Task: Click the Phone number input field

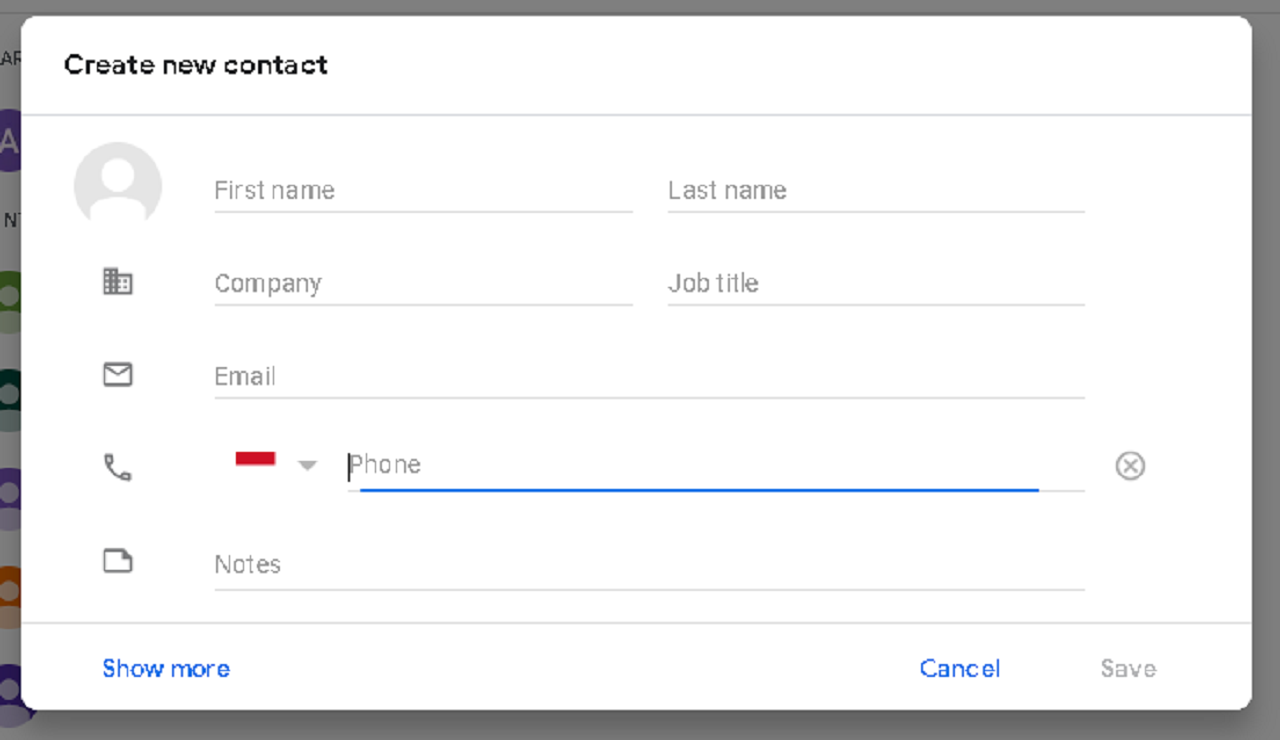Action: [x=700, y=466]
